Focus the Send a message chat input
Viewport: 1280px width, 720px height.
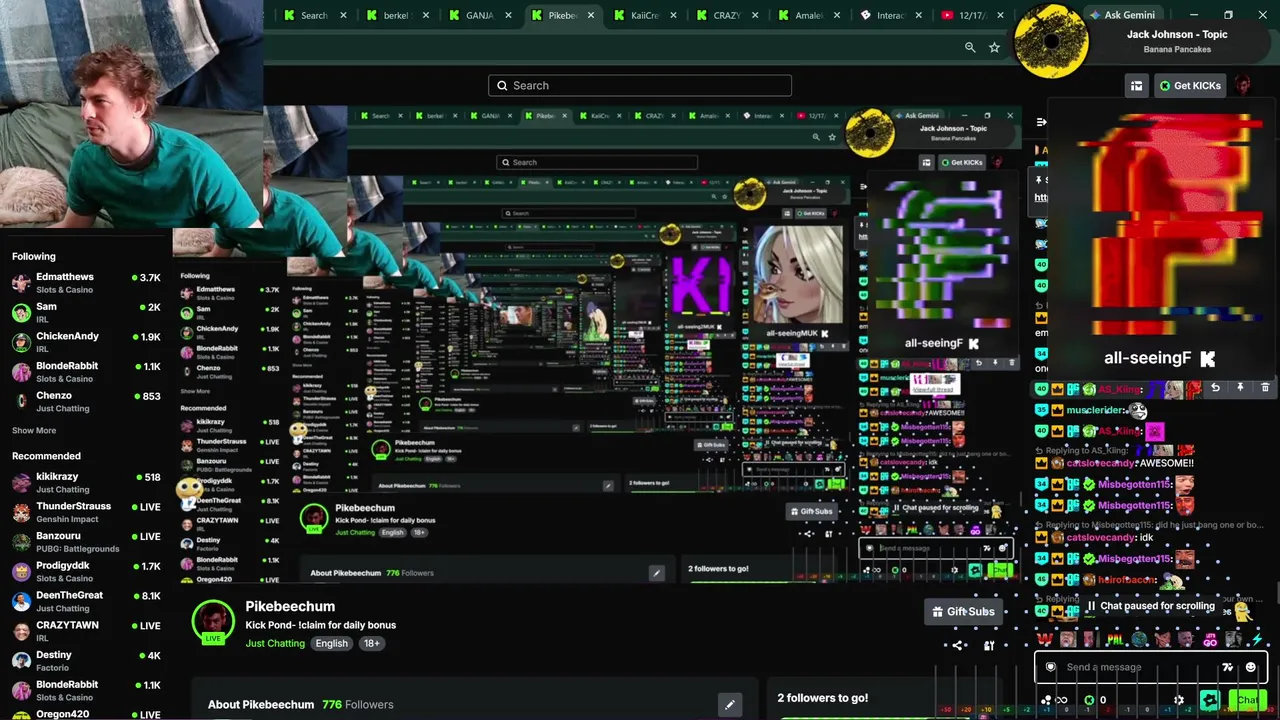pyautogui.click(x=1150, y=667)
